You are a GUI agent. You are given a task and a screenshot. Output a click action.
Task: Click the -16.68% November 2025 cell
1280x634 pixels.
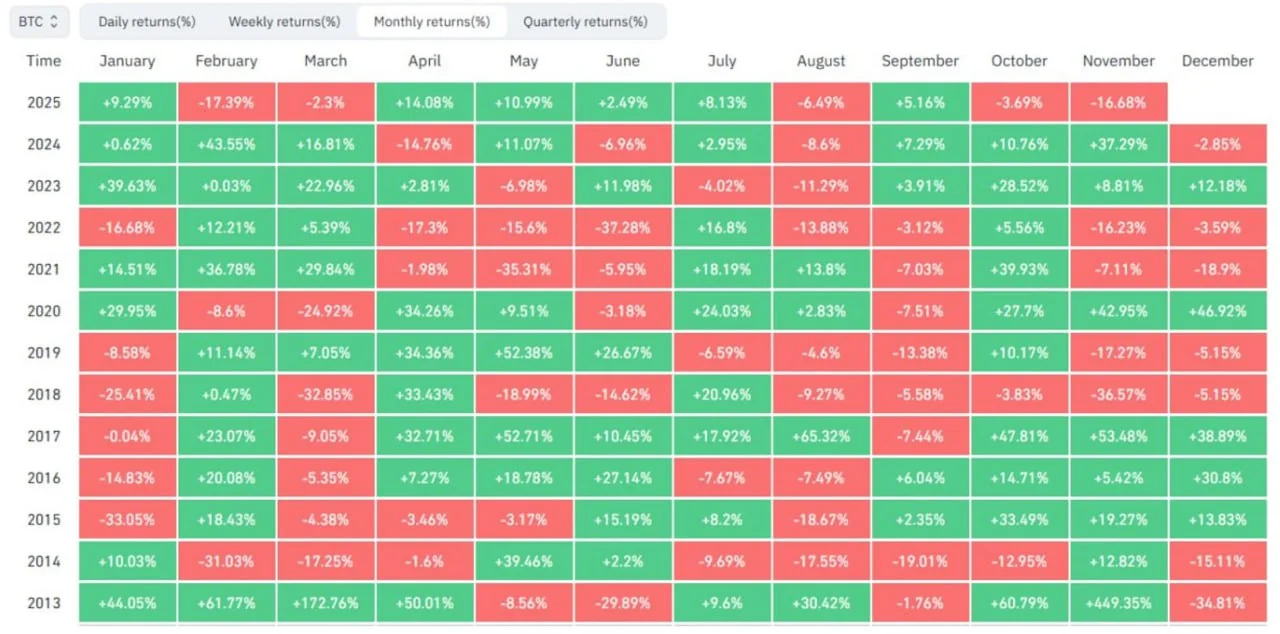1118,103
